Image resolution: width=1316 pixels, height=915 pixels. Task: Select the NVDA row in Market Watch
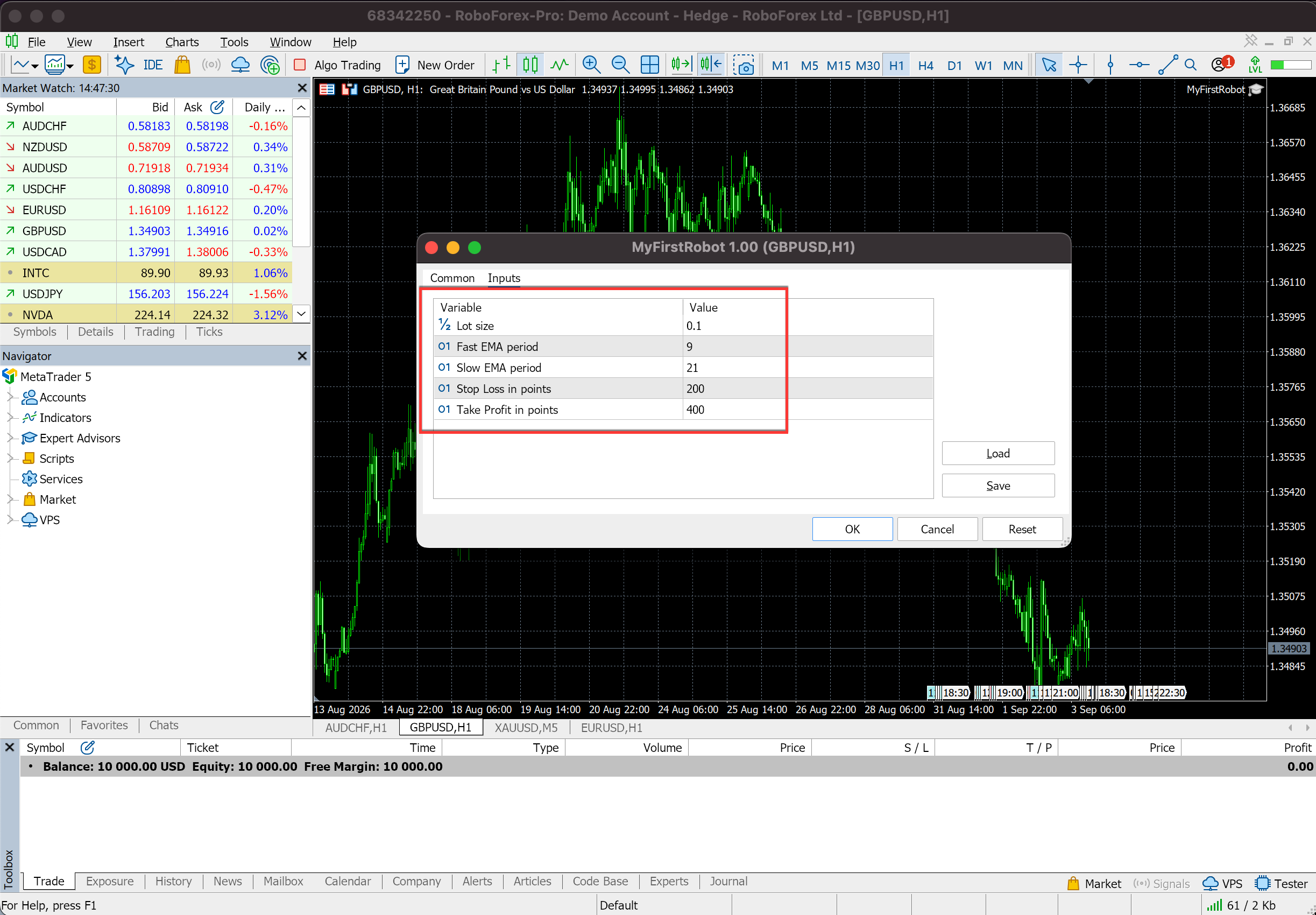click(x=146, y=315)
